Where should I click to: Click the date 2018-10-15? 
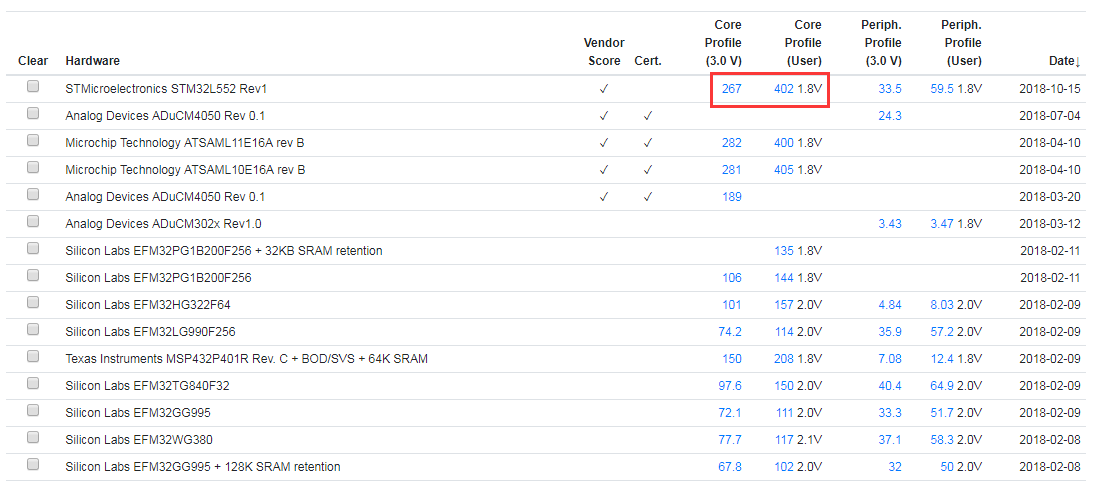pos(1050,89)
